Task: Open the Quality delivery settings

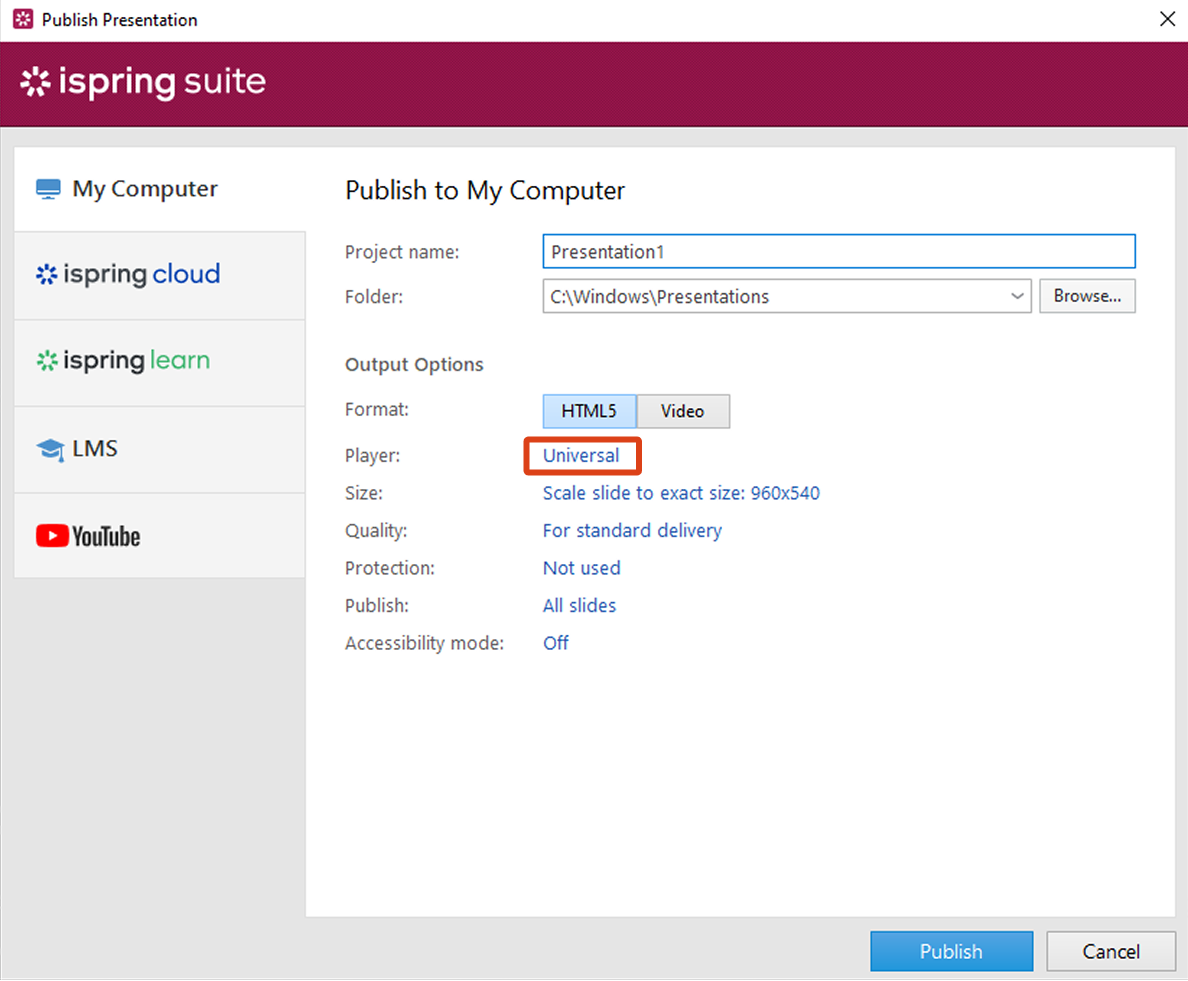Action: [x=632, y=530]
